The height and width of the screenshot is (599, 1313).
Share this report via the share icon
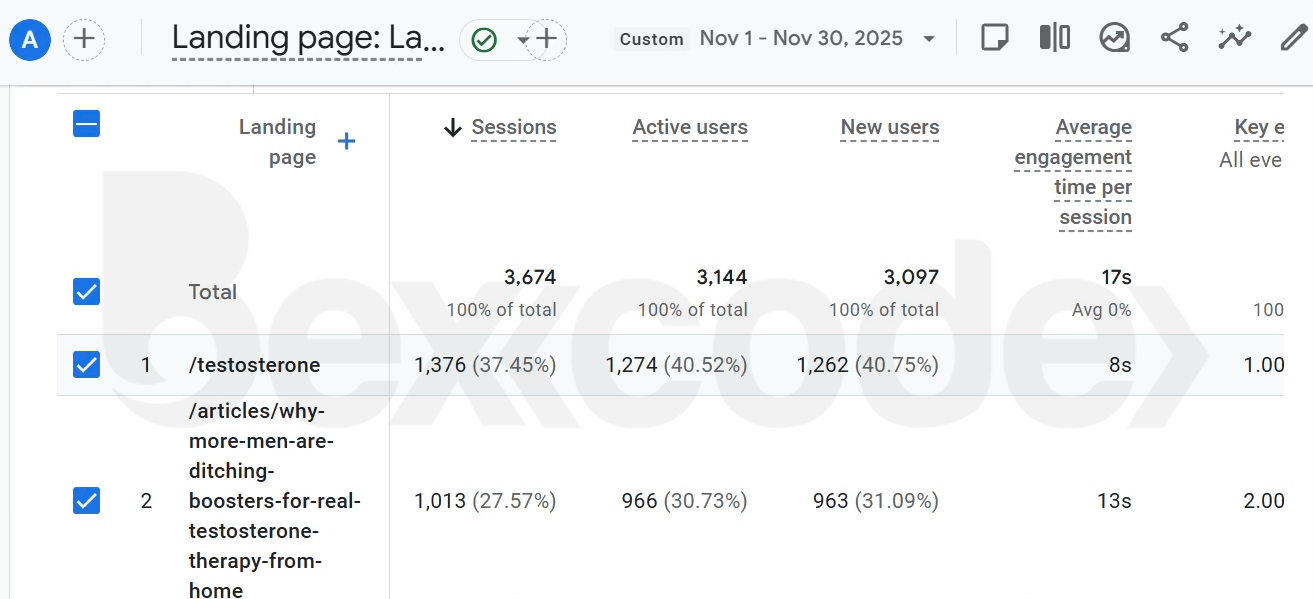pyautogui.click(x=1174, y=37)
